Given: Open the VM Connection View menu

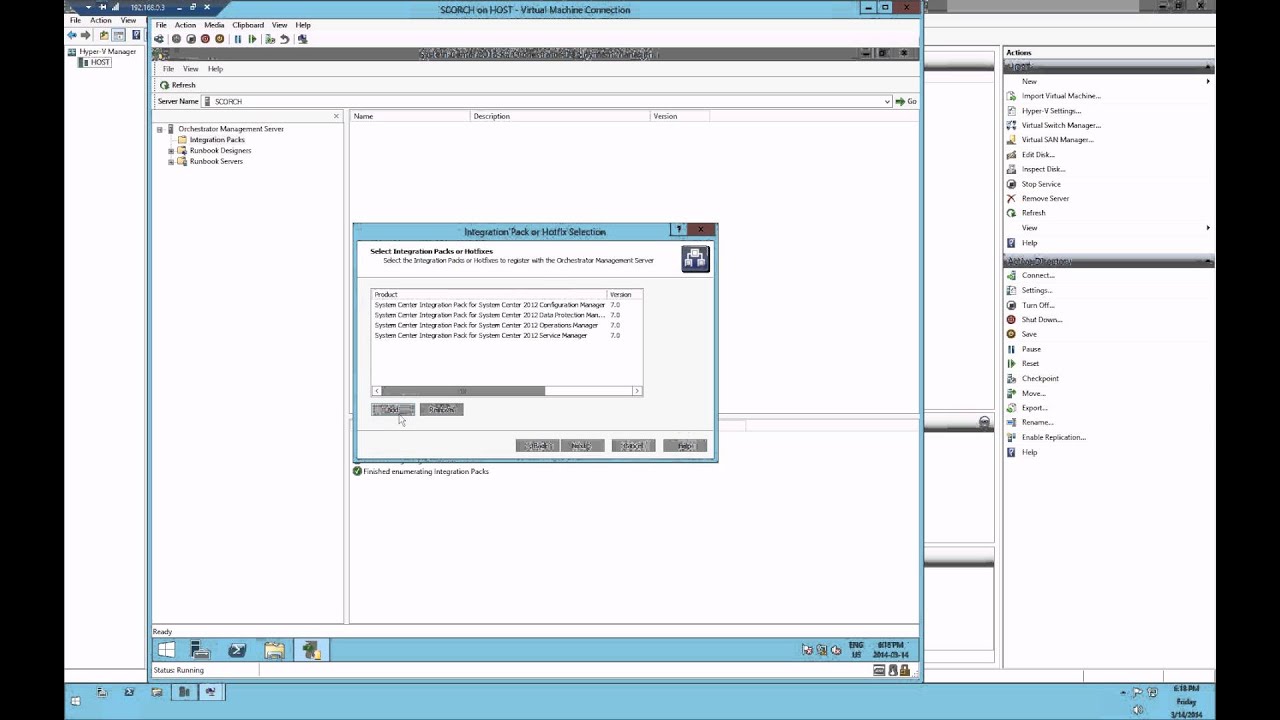Looking at the screenshot, I should click(x=279, y=25).
